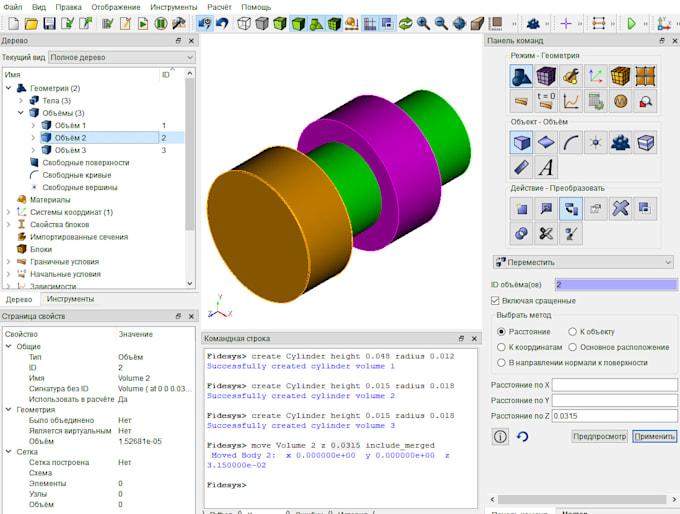Select the graph dependencies mode icon

[x=571, y=101]
